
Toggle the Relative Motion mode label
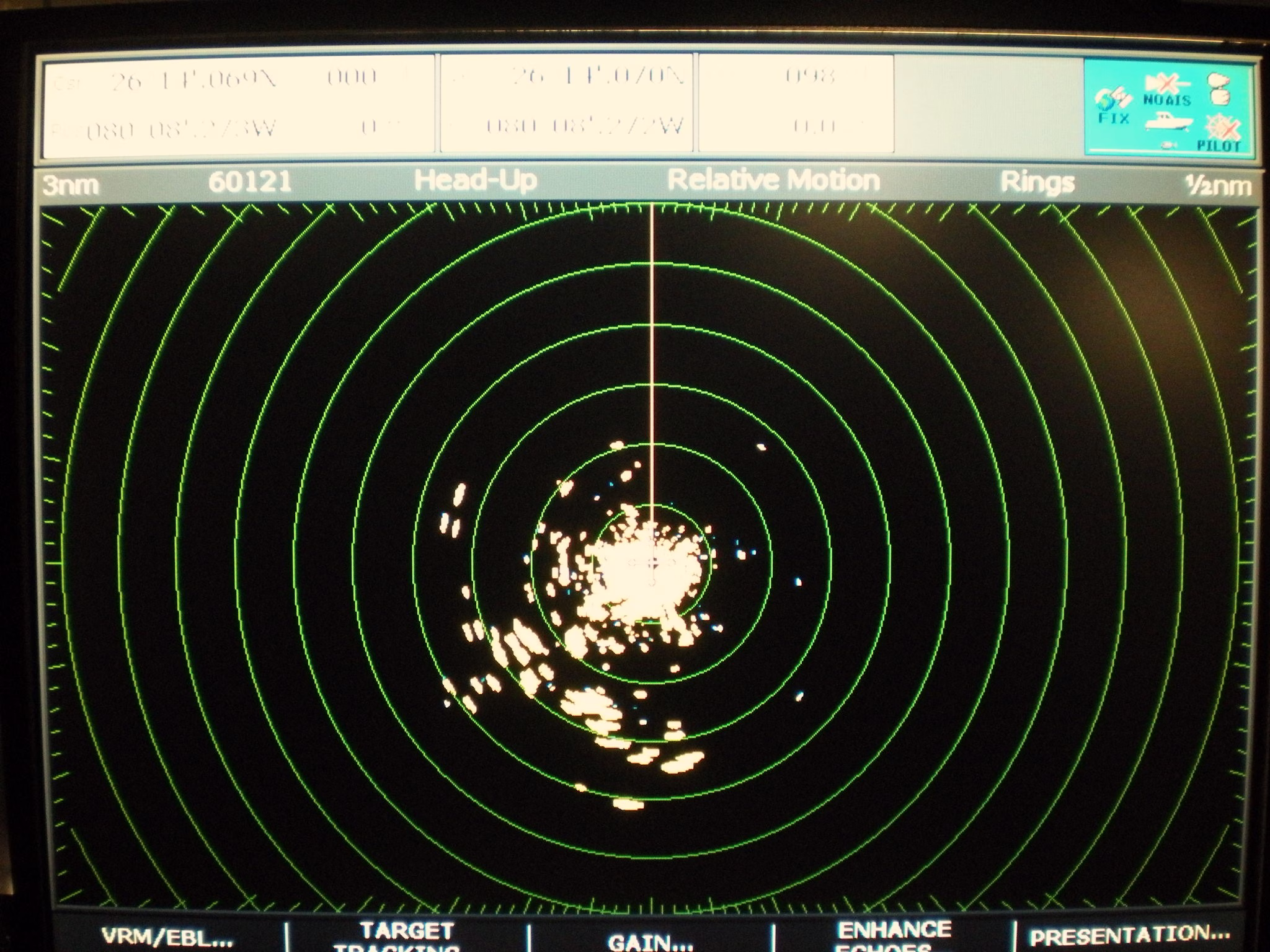point(773,180)
